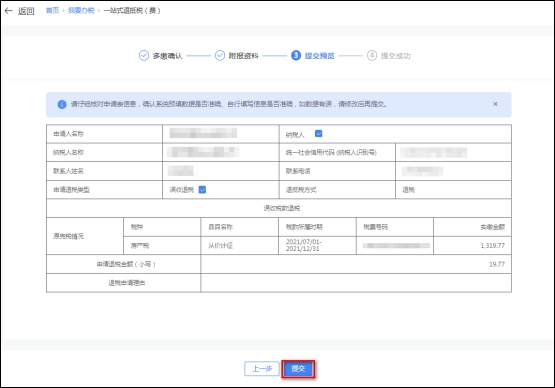Select the 多缴确认 step label
The height and width of the screenshot is (388, 555).
[167, 56]
